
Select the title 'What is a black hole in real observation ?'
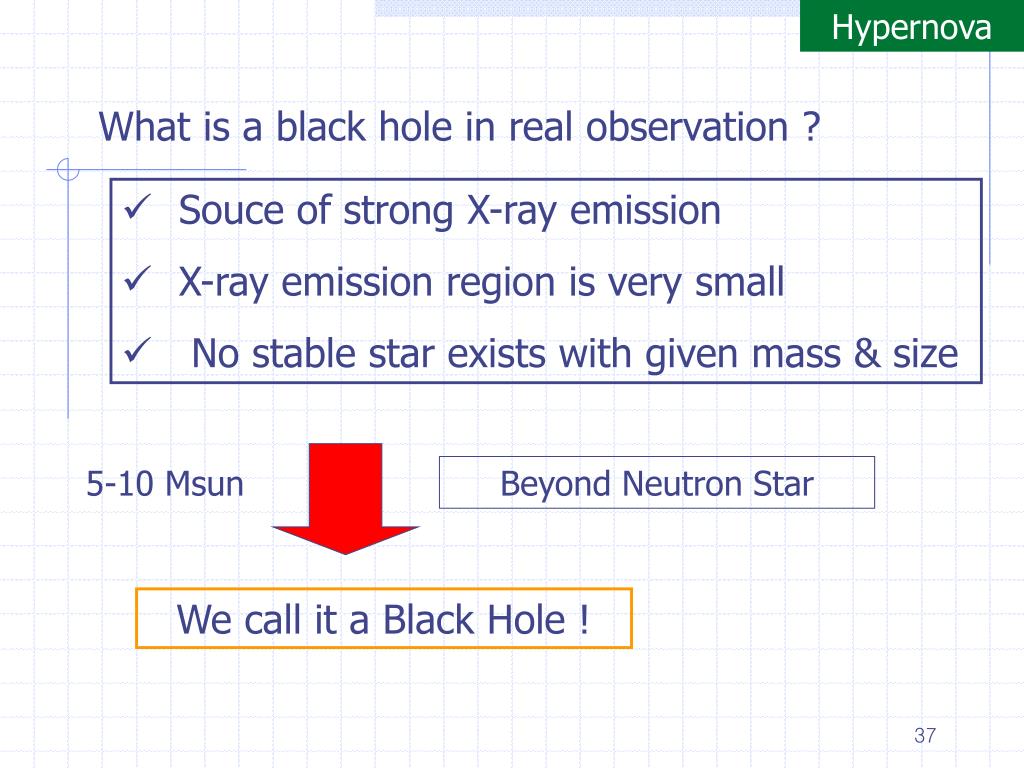tap(459, 127)
